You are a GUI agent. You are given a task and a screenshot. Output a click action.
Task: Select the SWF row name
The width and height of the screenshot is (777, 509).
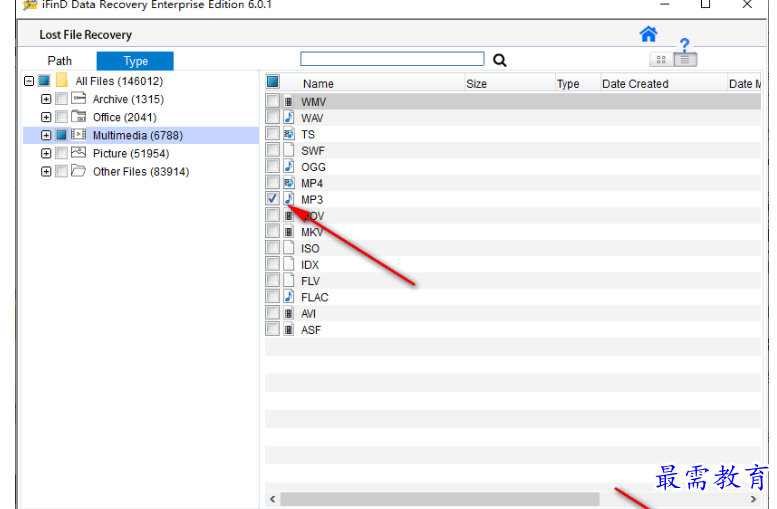[x=313, y=151]
